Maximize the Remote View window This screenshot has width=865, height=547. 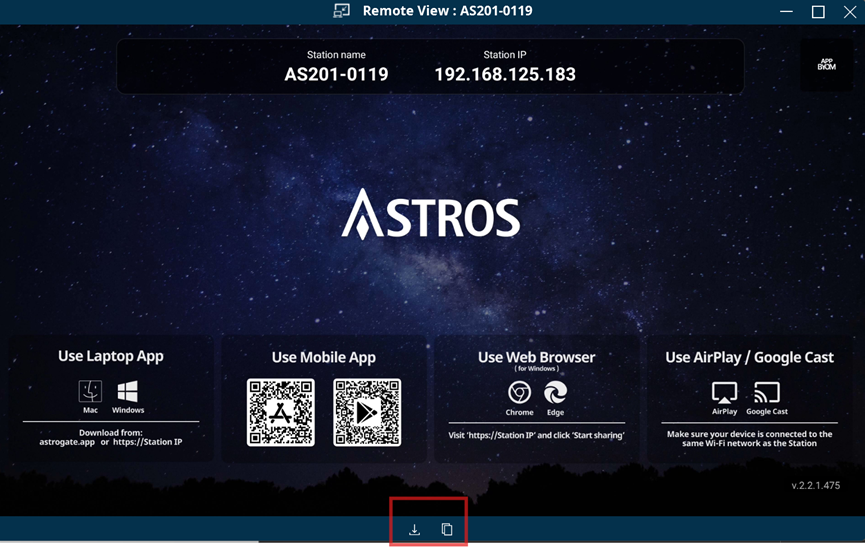coord(818,12)
